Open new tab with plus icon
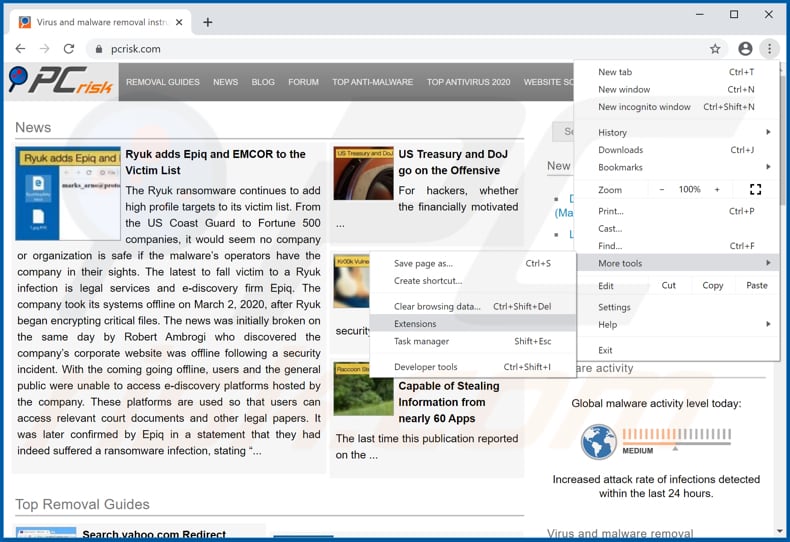 point(208,22)
